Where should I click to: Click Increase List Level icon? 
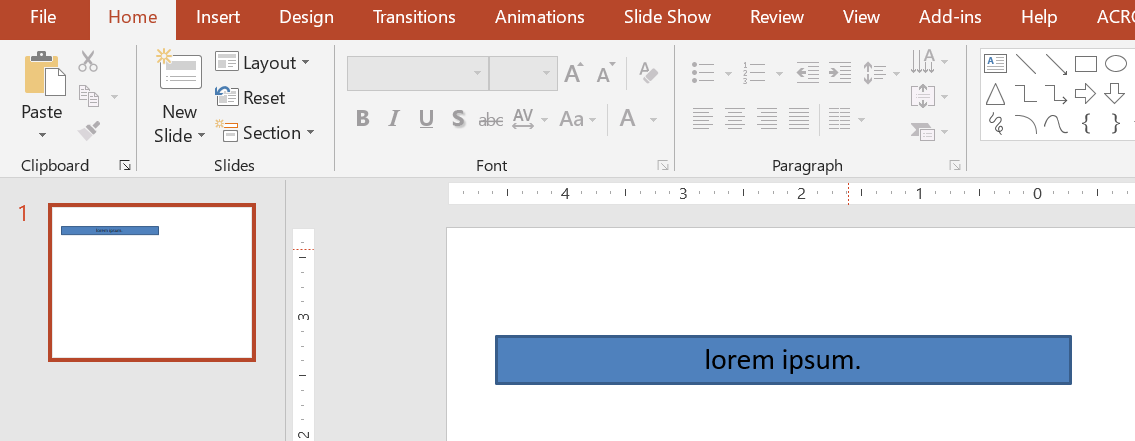tap(840, 72)
